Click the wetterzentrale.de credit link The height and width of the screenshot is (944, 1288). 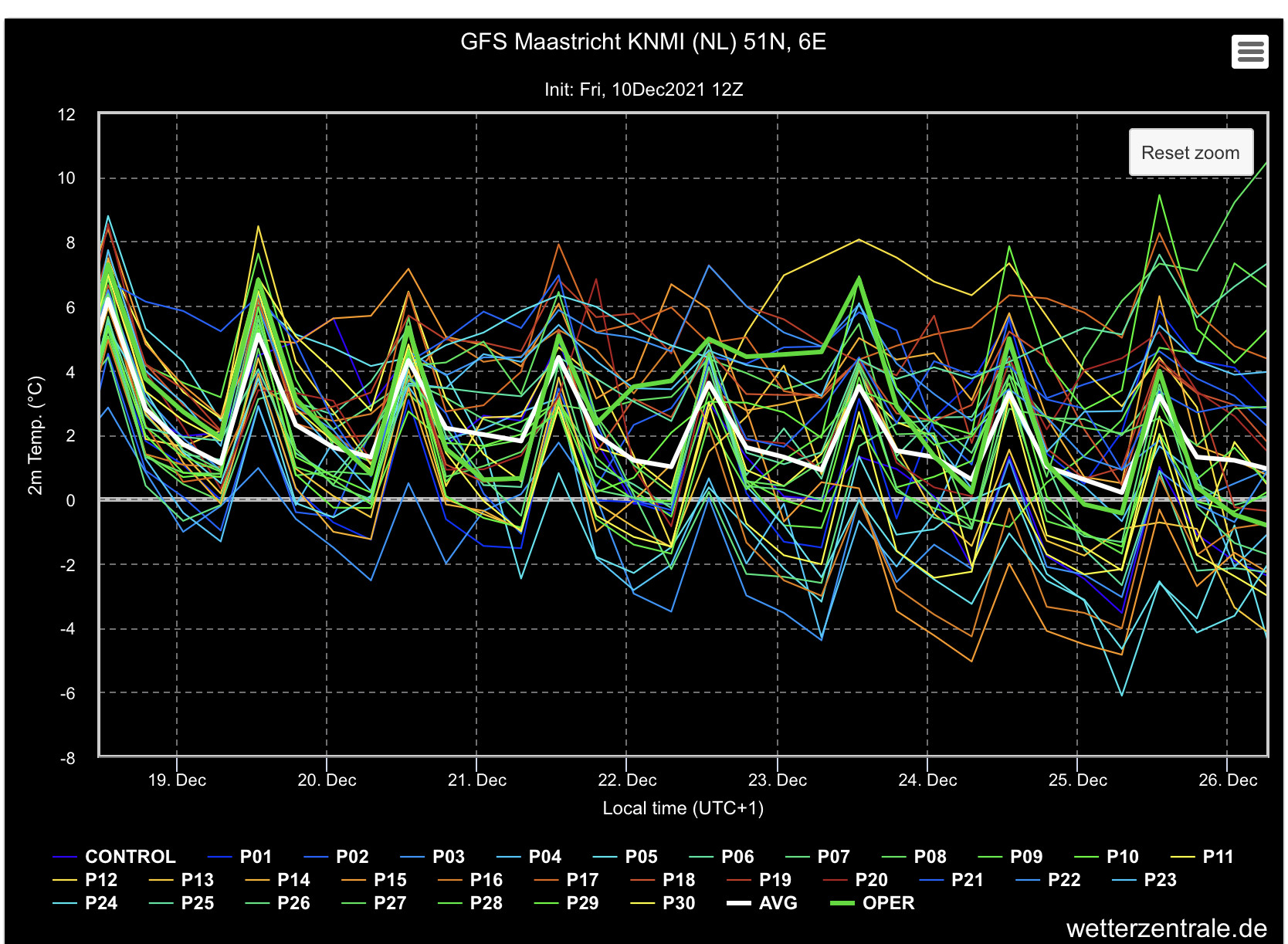(x=1166, y=929)
